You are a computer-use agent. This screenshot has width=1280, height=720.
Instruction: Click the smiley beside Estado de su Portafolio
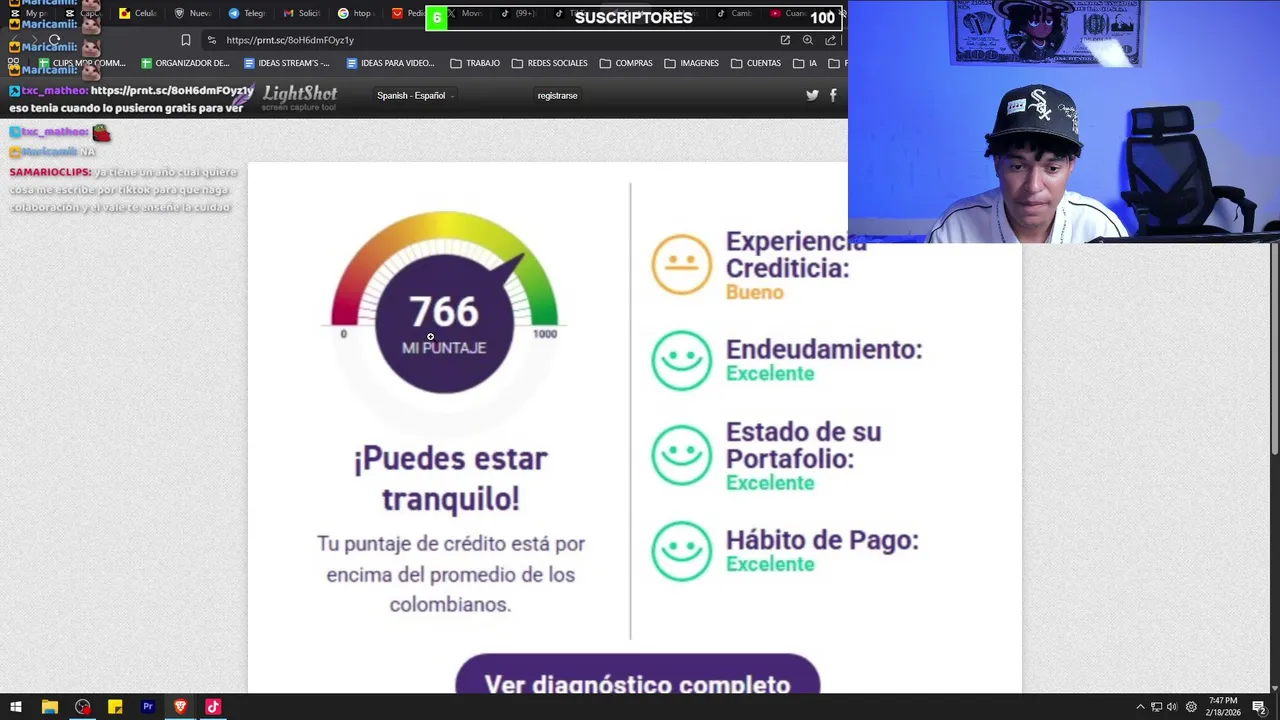(682, 455)
